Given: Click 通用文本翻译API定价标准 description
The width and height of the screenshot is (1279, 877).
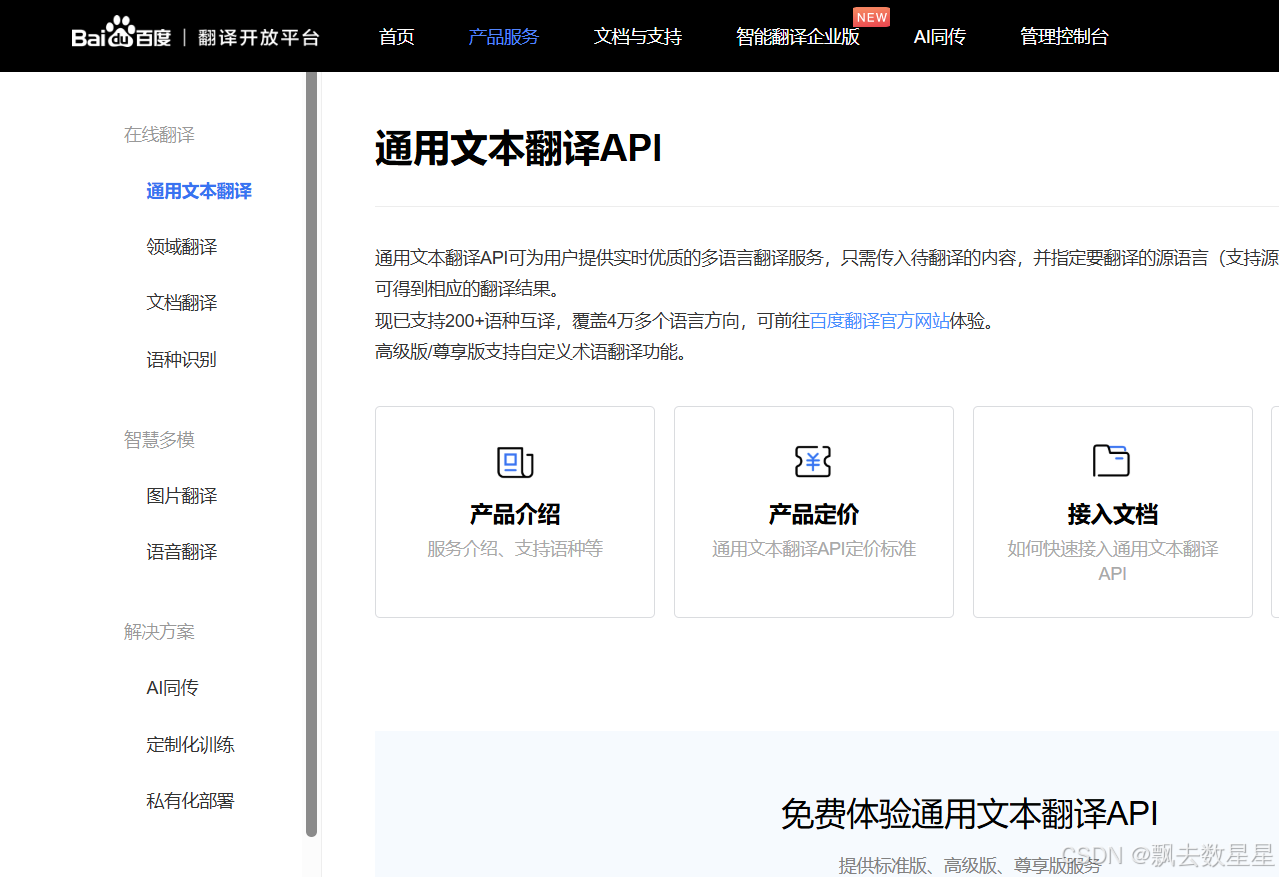Looking at the screenshot, I should 814,549.
